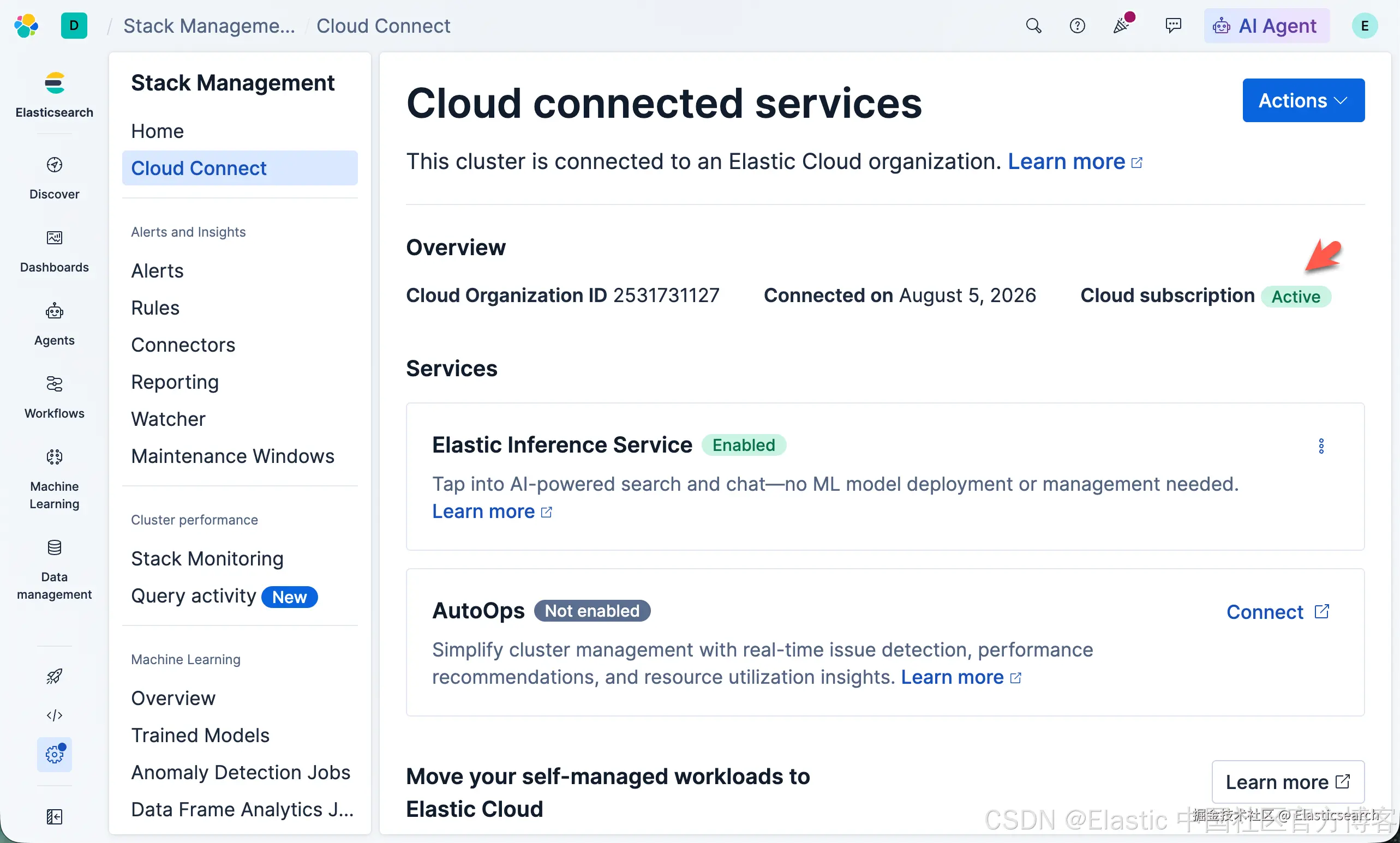Click the Alerts and Insights section label

click(x=188, y=232)
